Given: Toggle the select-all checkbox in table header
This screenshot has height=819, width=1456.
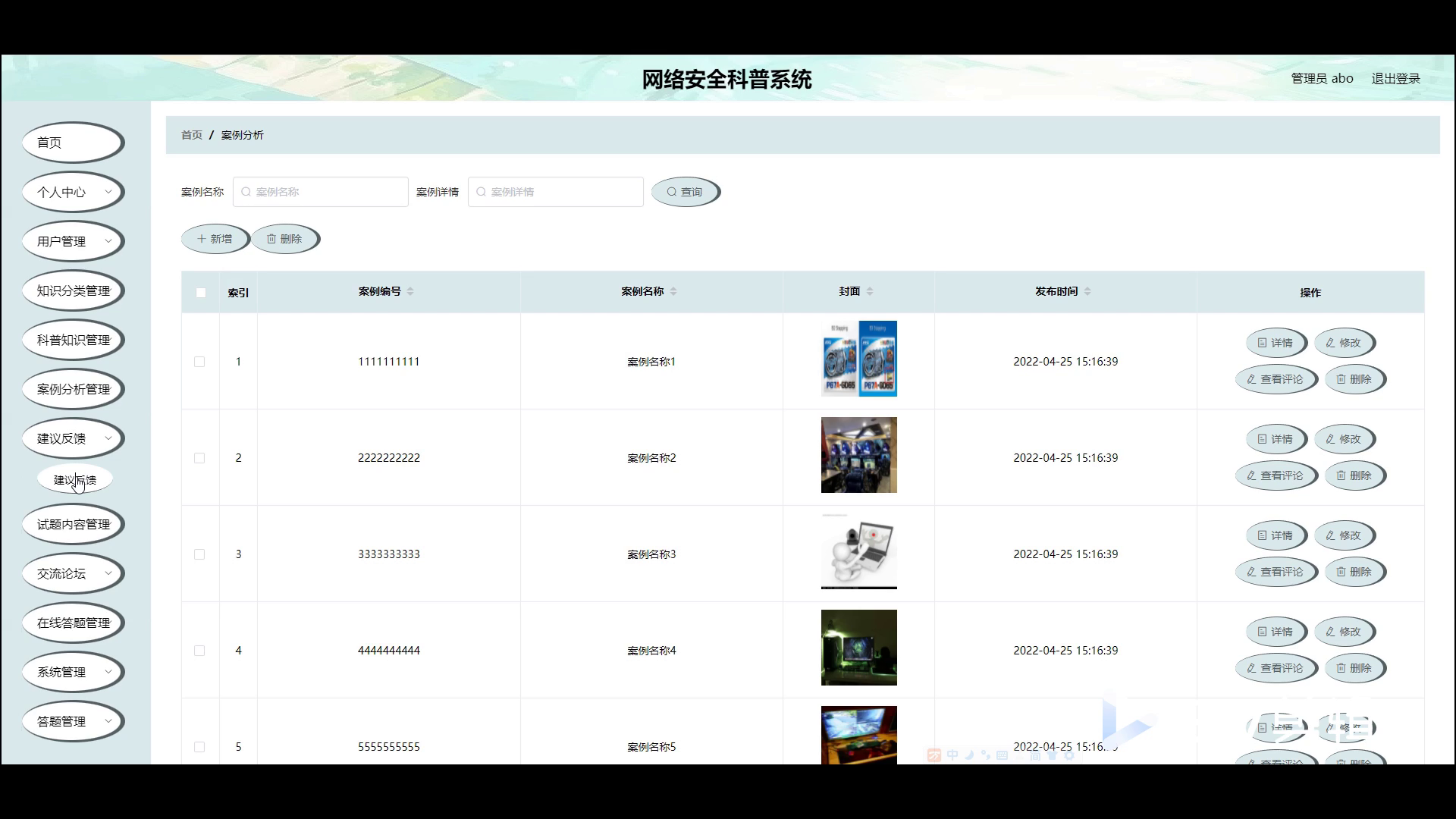Looking at the screenshot, I should coord(201,293).
